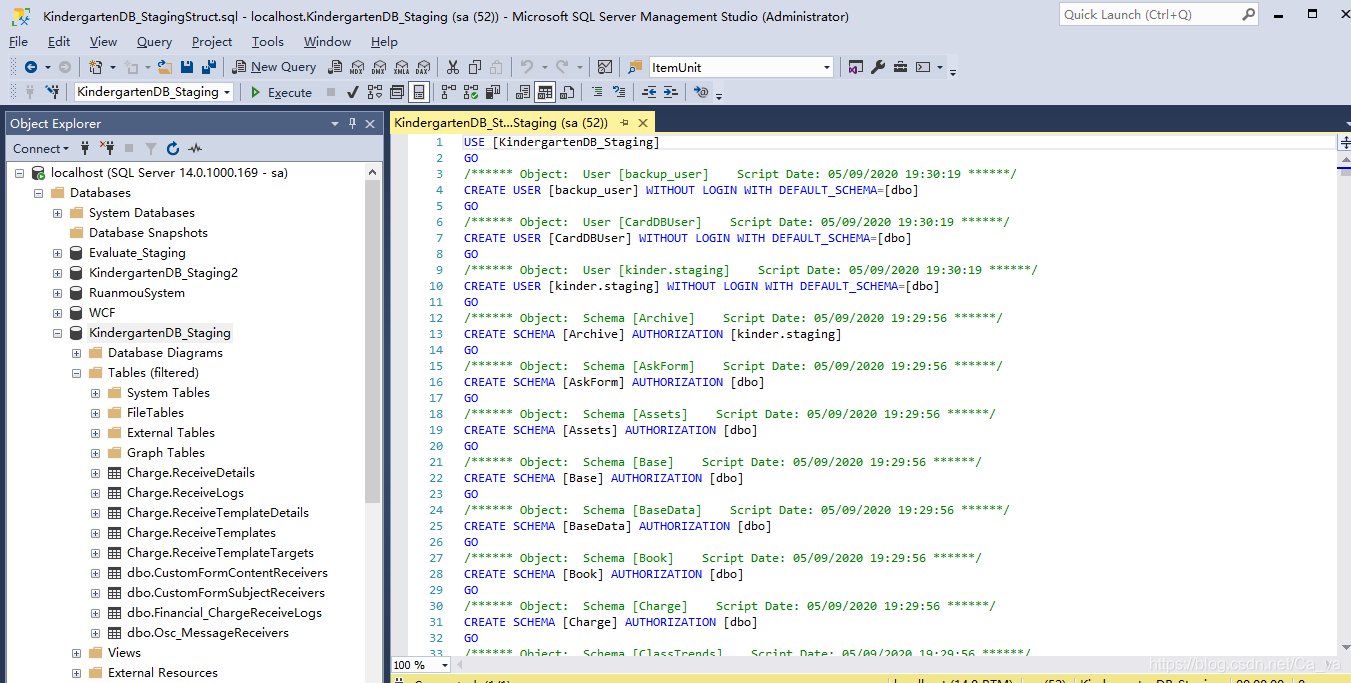
Task: Click the Save file icon
Action: 187,67
